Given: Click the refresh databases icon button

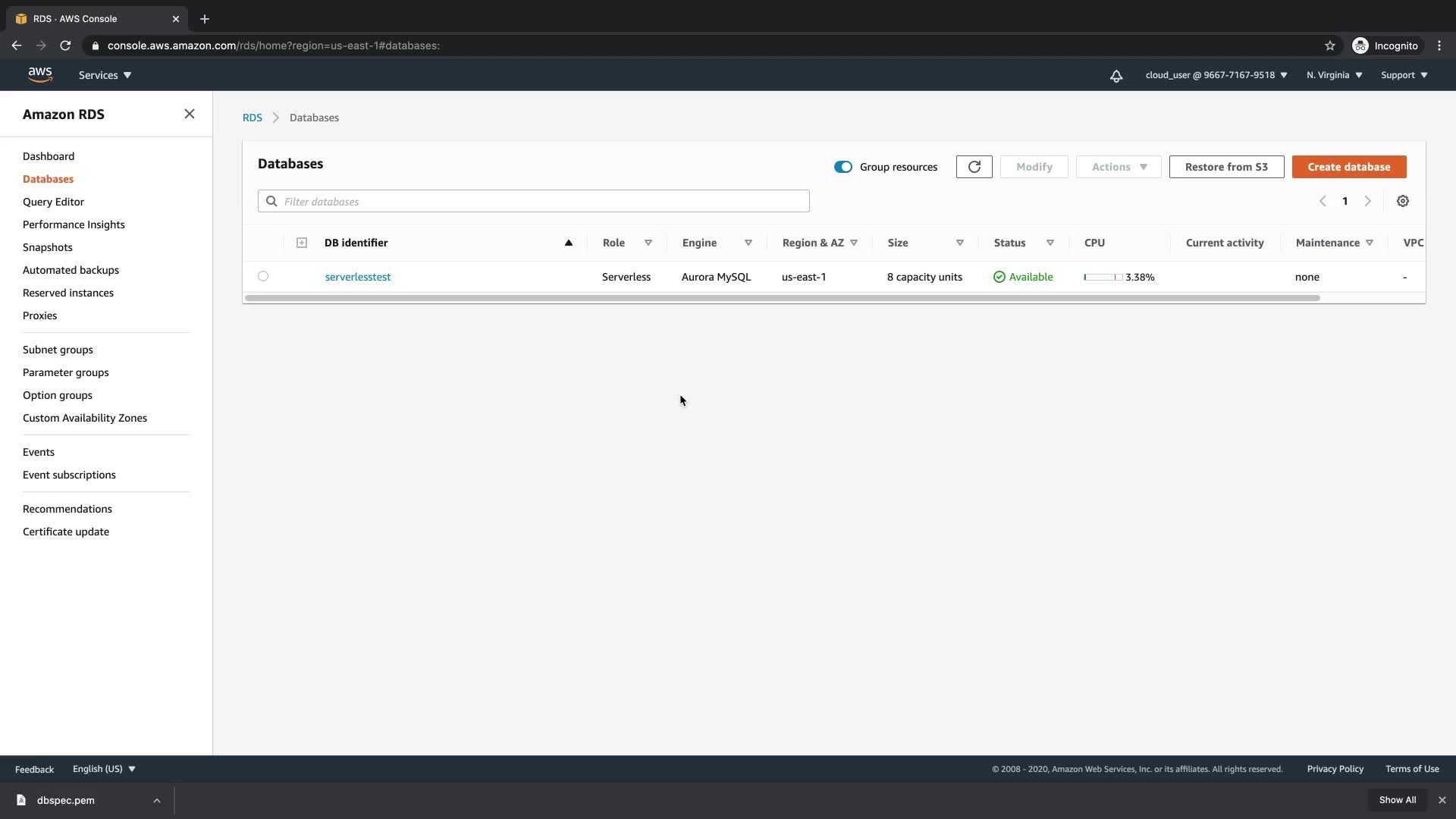Looking at the screenshot, I should [974, 167].
